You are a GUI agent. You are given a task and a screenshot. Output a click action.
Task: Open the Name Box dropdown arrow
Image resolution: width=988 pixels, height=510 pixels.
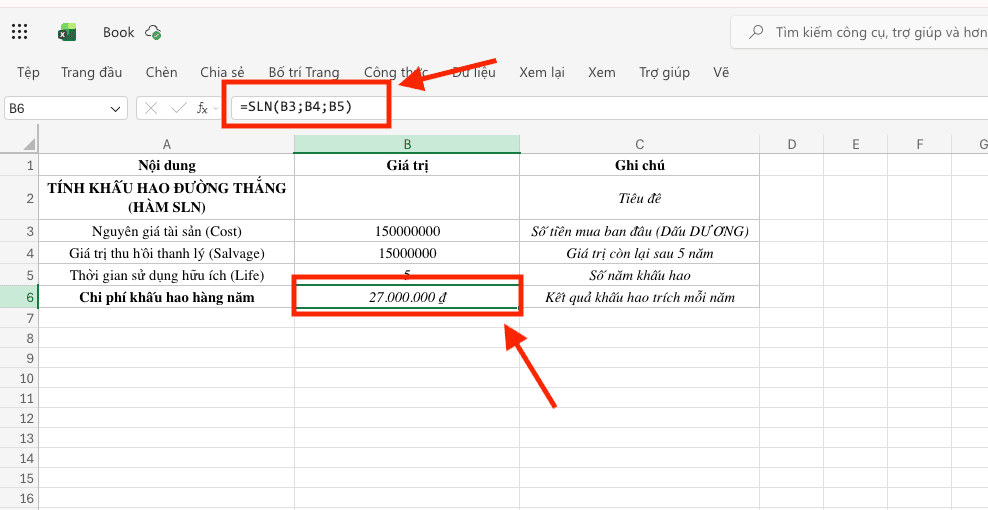(115, 109)
